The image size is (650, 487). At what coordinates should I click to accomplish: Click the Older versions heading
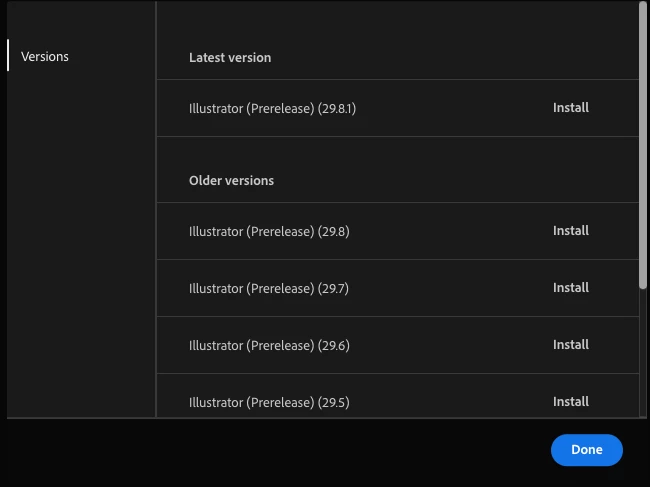pyautogui.click(x=231, y=181)
